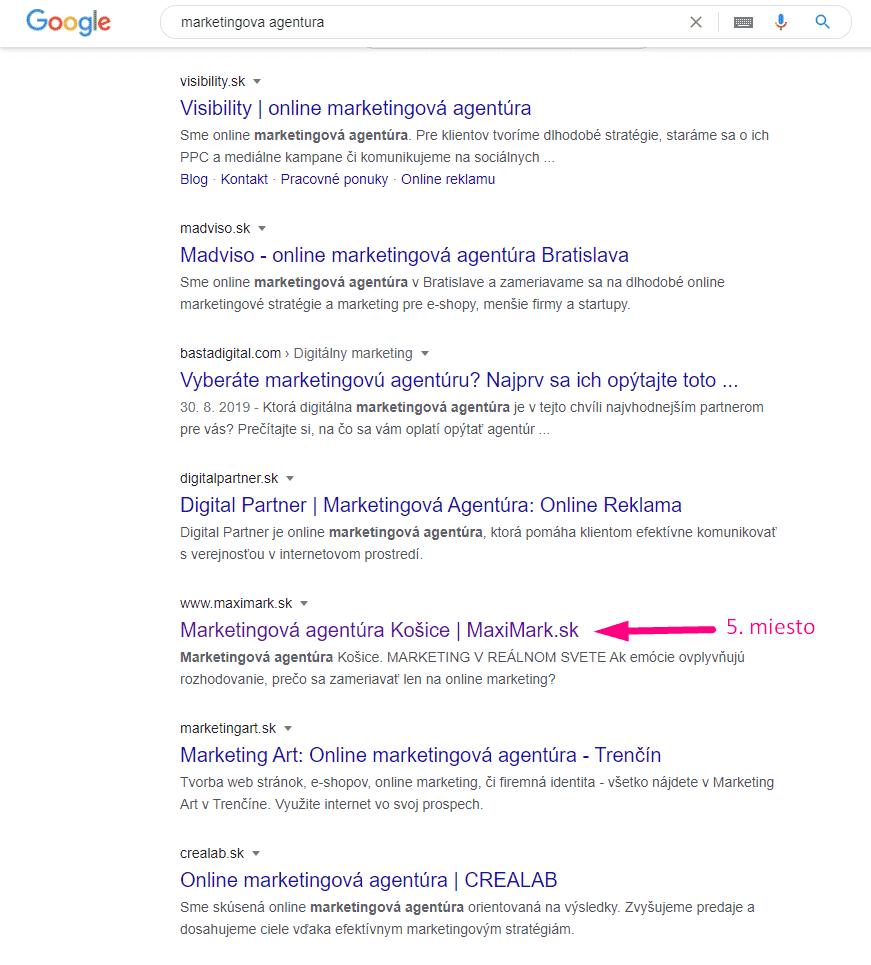Screen dimensions: 871x965
Task: Open the Blog sitelink under Visibility
Action: point(194,179)
